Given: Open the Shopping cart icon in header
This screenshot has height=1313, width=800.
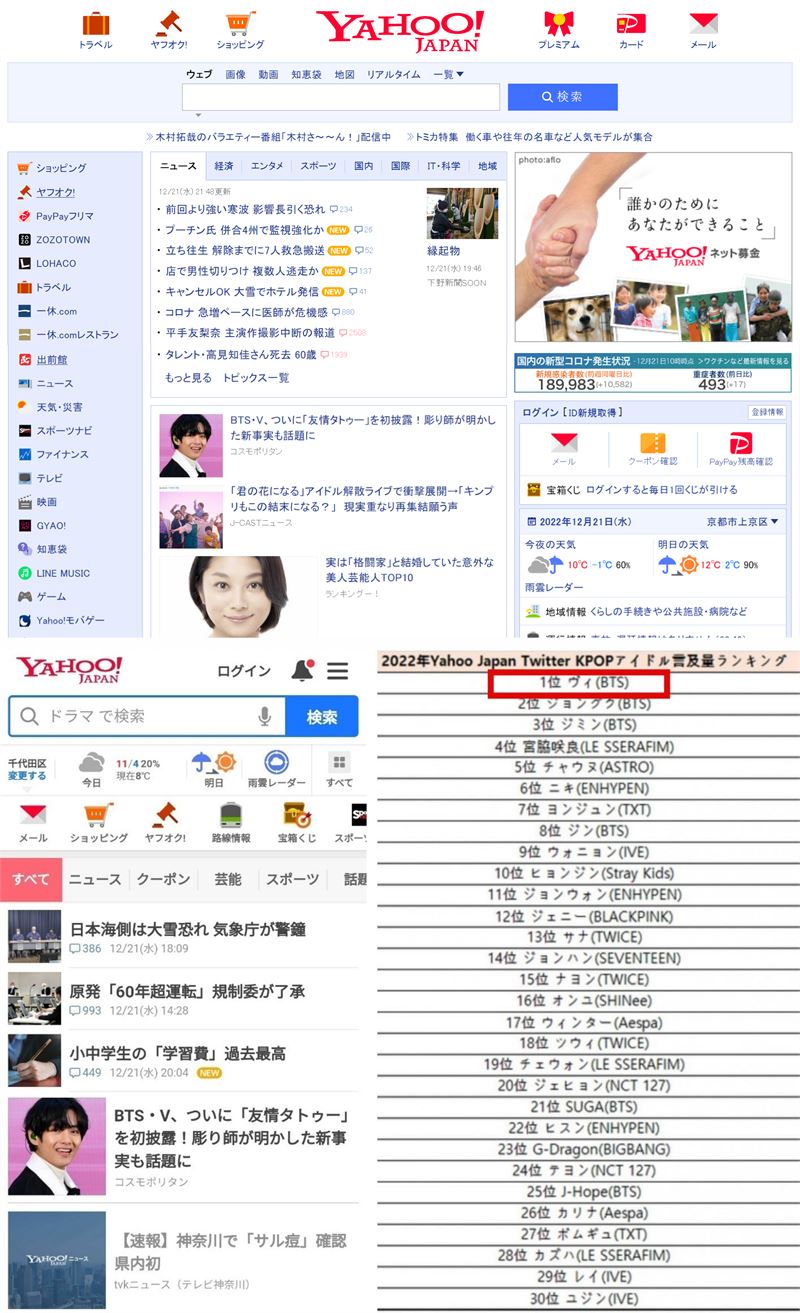Looking at the screenshot, I should click(x=240, y=23).
